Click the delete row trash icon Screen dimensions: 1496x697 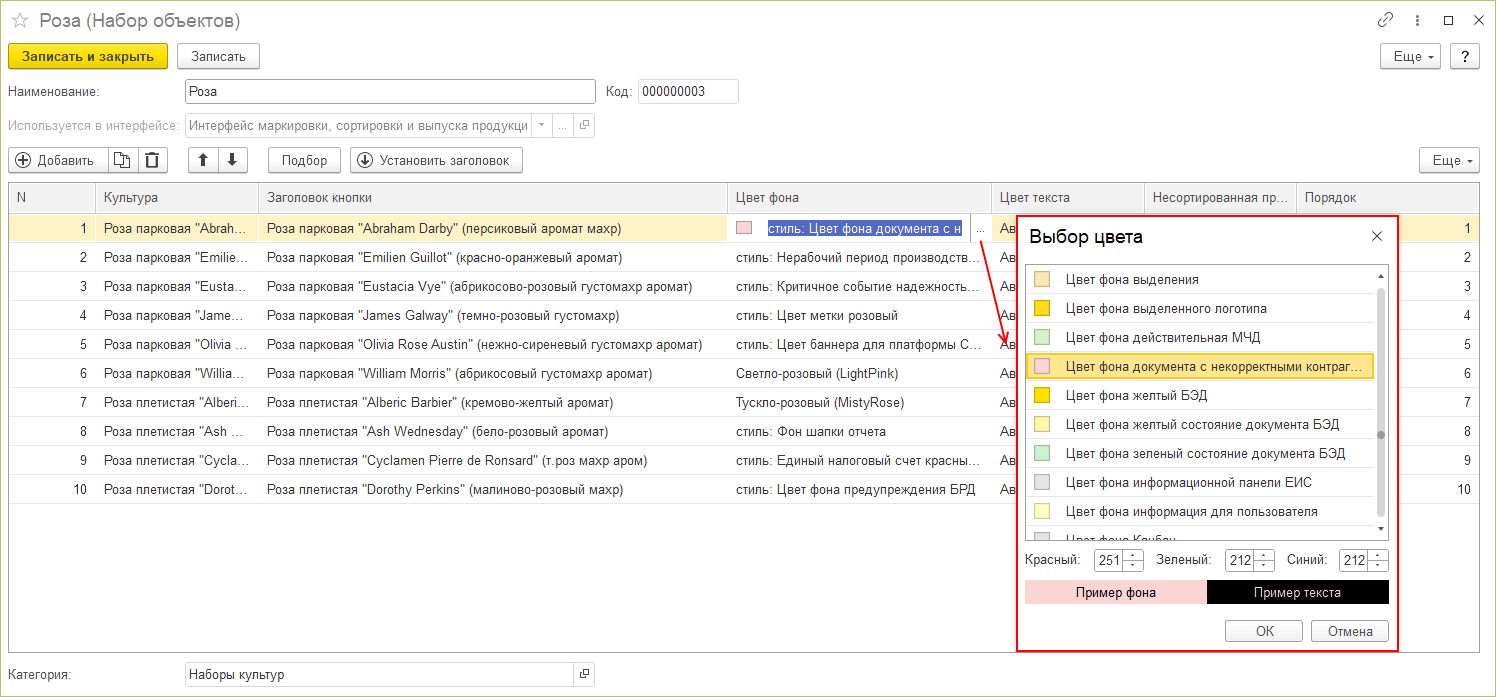tap(151, 160)
